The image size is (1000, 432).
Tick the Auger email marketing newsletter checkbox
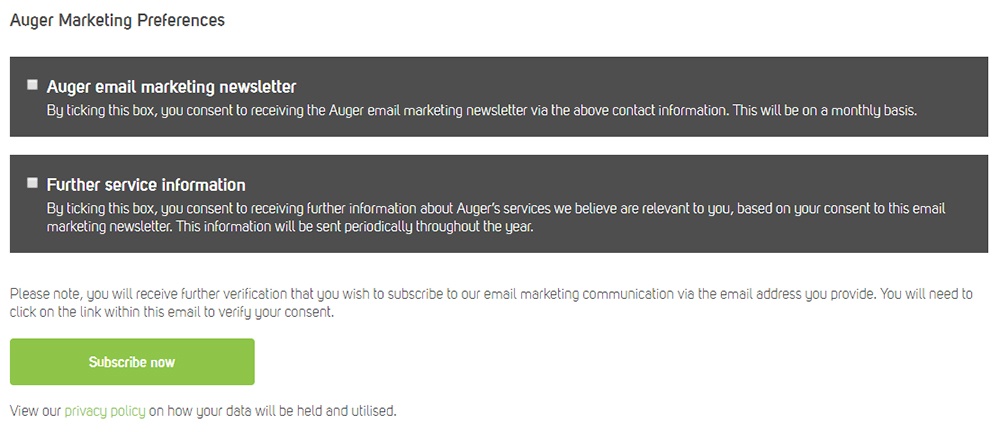click(33, 85)
